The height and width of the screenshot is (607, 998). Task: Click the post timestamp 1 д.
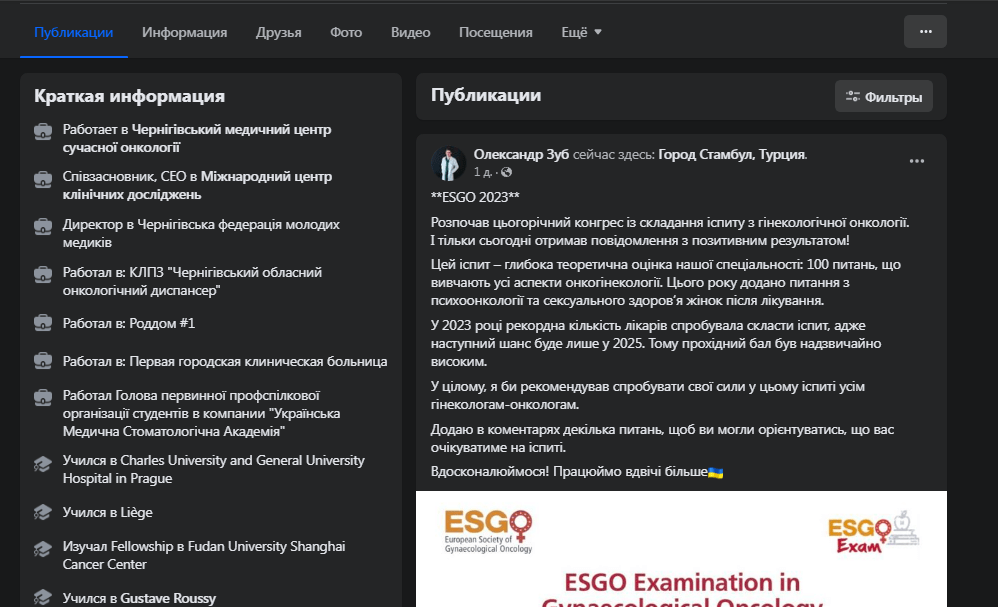click(x=483, y=172)
